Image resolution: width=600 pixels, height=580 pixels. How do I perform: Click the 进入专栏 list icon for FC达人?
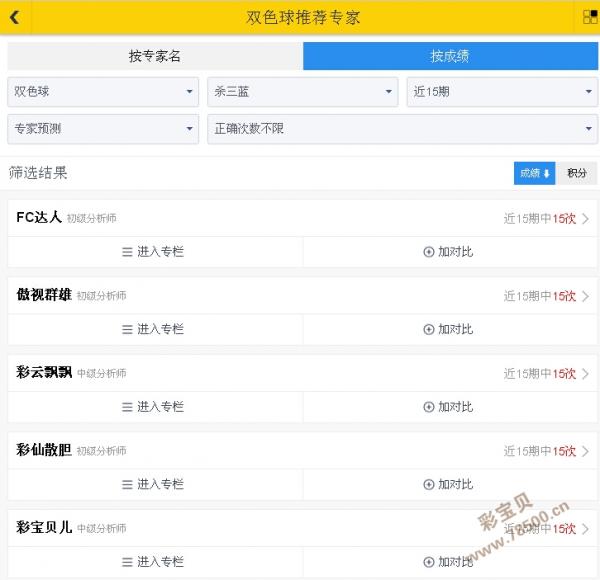[x=127, y=252]
